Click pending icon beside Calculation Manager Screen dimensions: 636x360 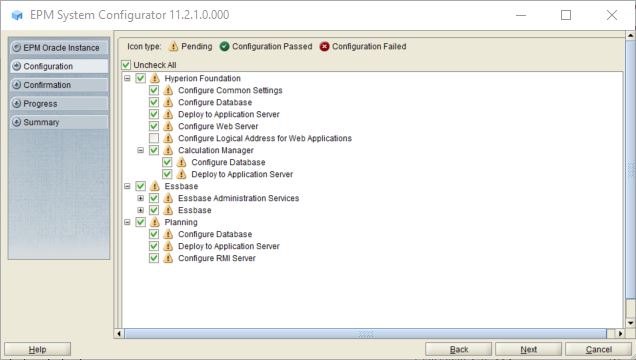pos(168,150)
